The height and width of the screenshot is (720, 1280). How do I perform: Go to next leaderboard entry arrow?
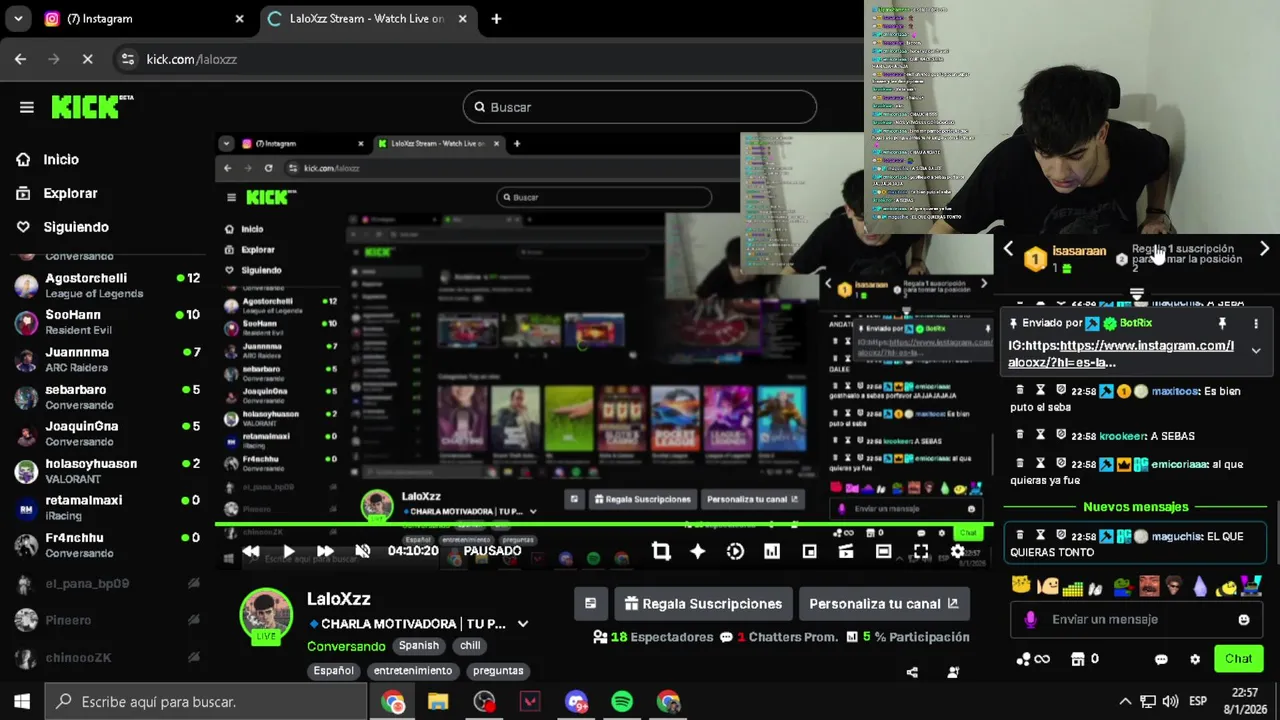coord(1264,249)
